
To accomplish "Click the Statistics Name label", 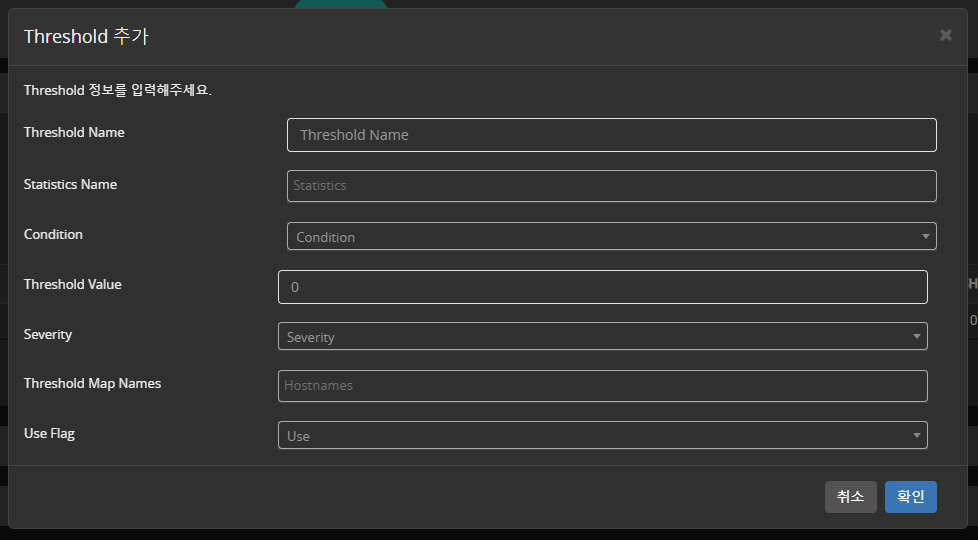I will (x=70, y=184).
